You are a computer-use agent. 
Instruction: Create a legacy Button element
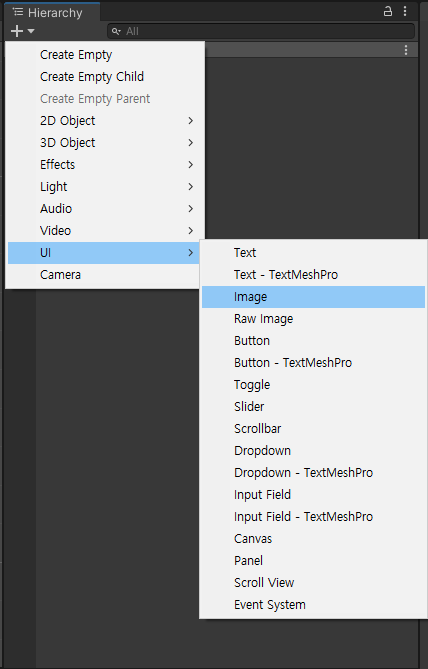pyautogui.click(x=314, y=341)
